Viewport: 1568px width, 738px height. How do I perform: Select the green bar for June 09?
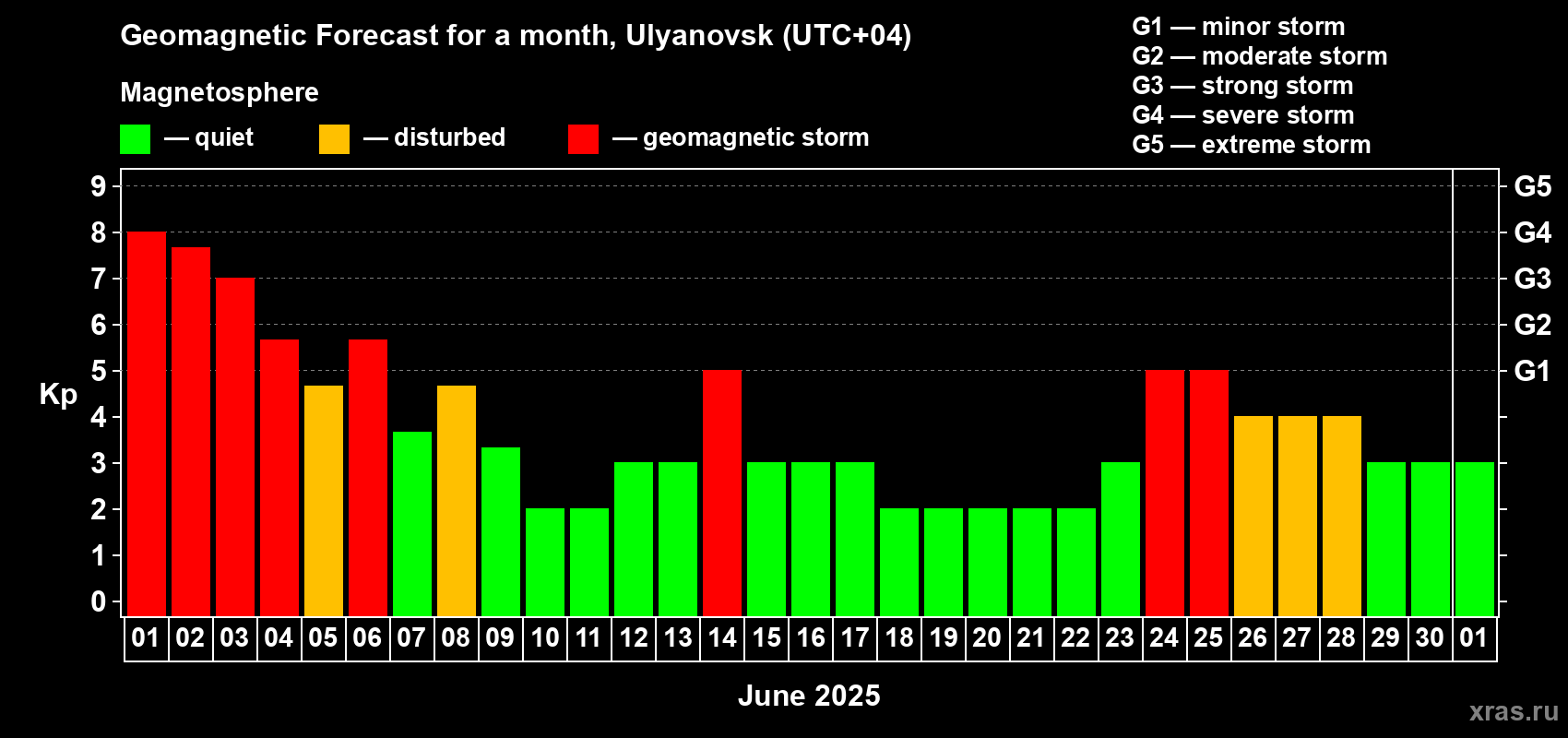(501, 532)
